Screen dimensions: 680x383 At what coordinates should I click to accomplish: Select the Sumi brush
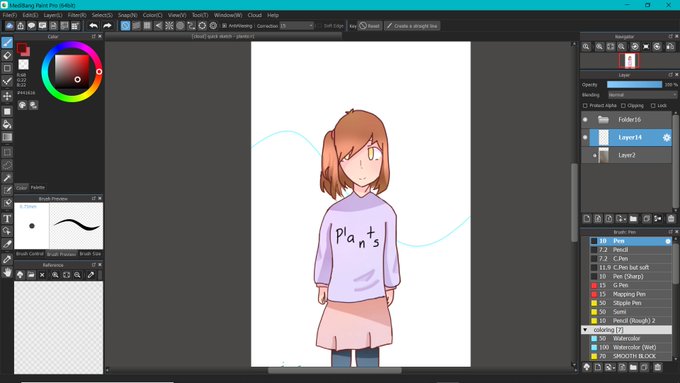[x=631, y=312]
